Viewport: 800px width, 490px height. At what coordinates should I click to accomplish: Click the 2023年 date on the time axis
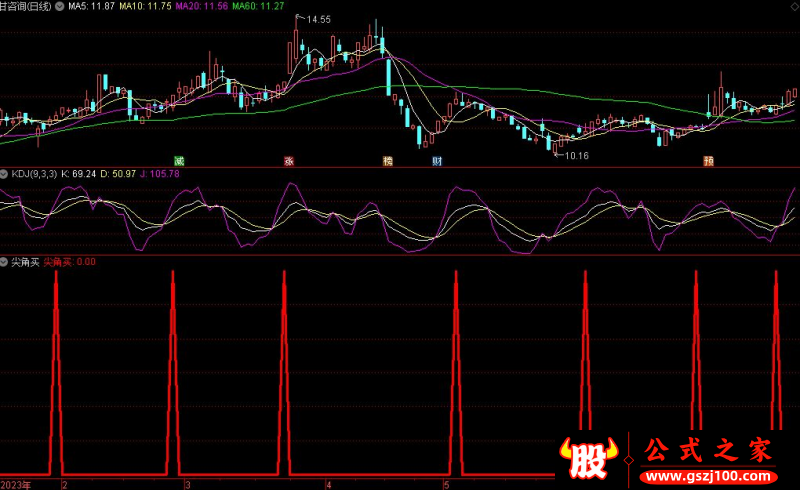pos(16,484)
